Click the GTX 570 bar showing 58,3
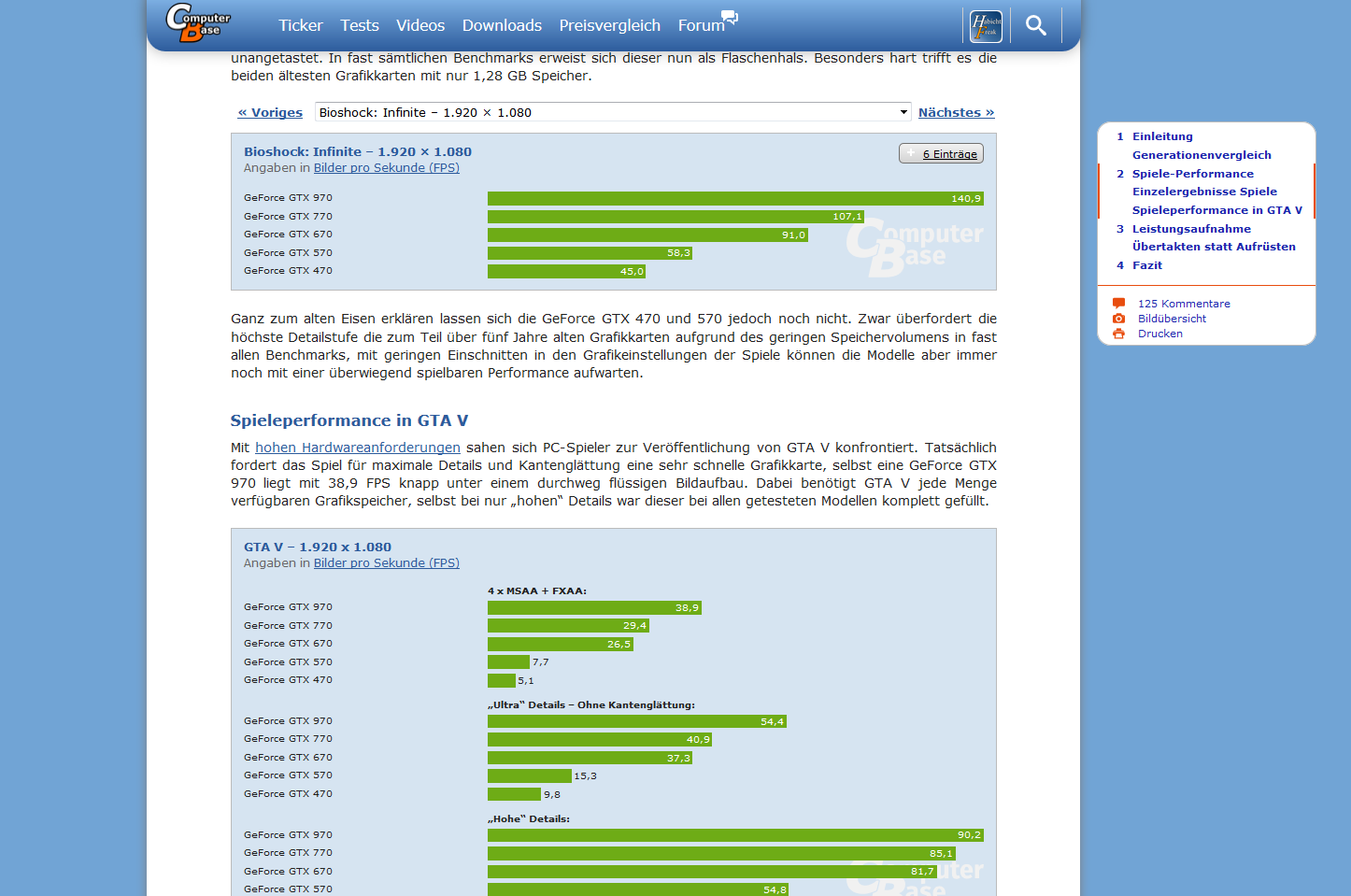 pyautogui.click(x=590, y=253)
